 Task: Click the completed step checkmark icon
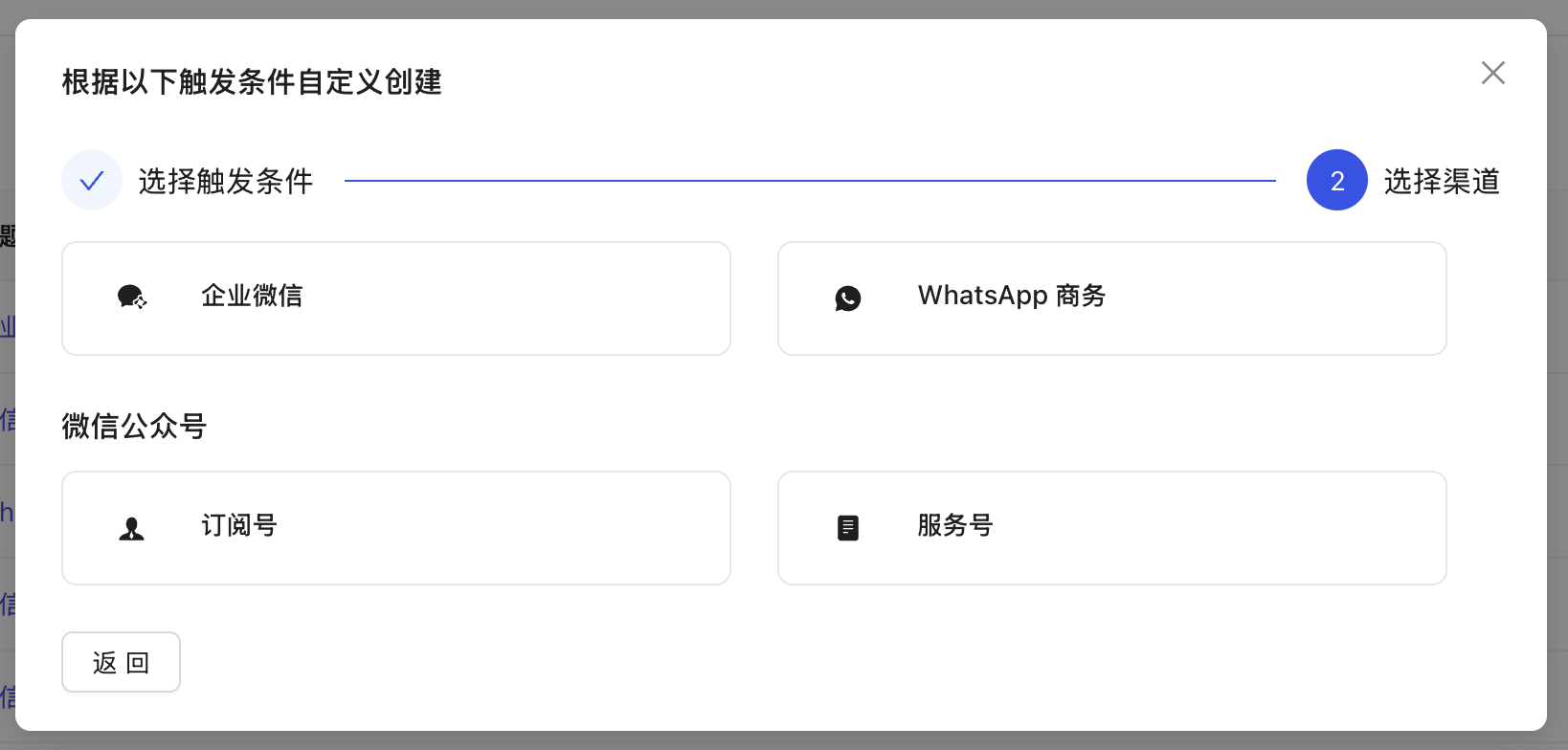click(x=92, y=180)
